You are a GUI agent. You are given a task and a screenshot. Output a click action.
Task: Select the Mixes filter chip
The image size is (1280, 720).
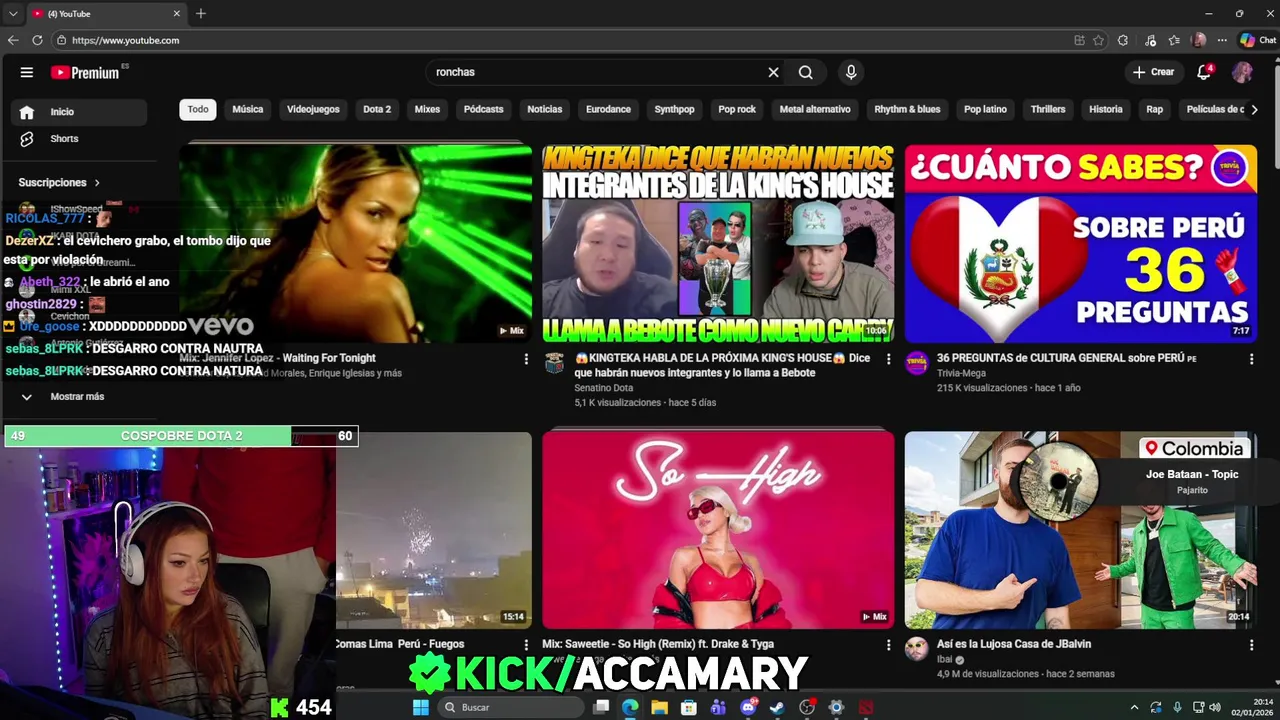(x=427, y=109)
